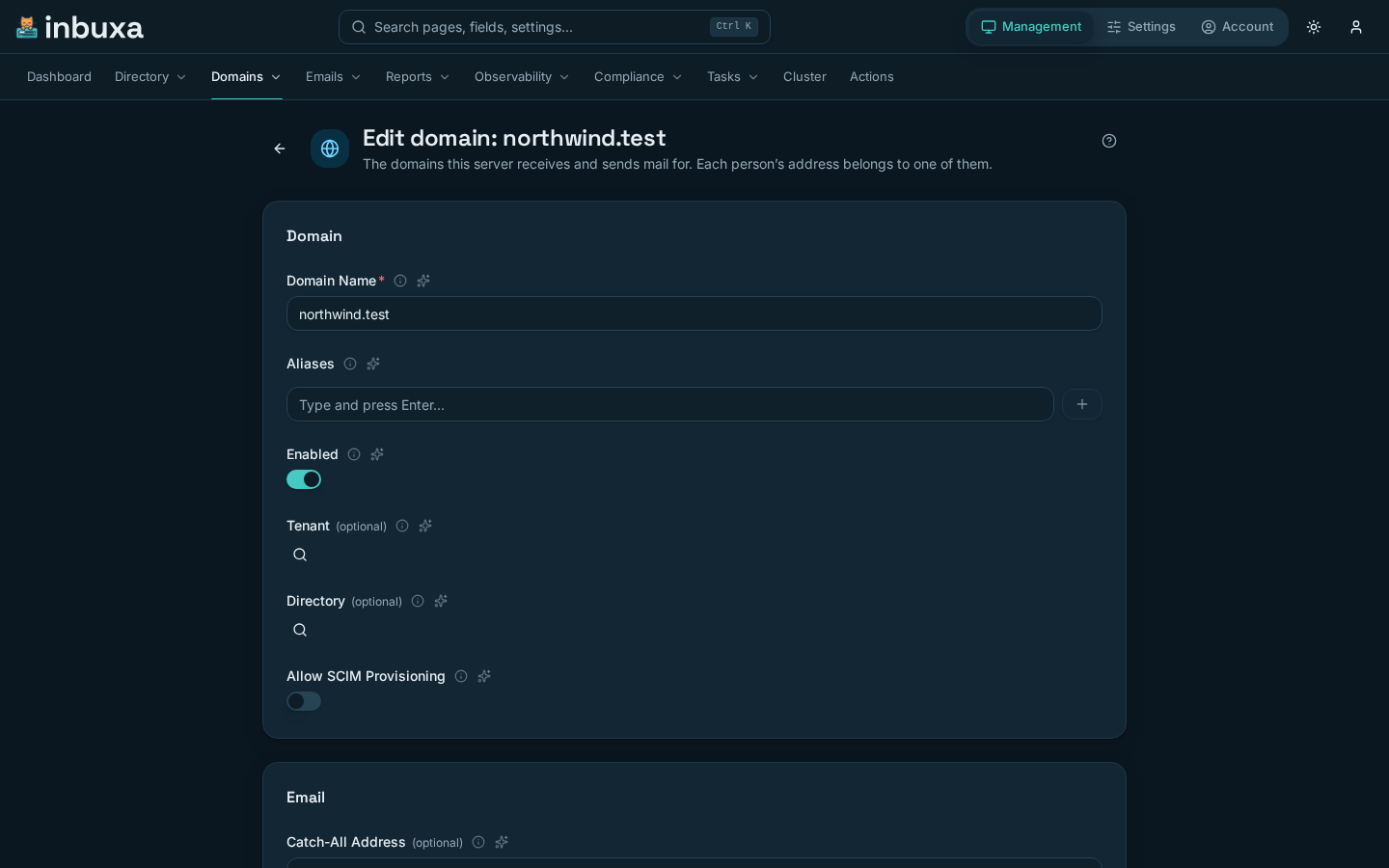Click the plus button to add an alias
The image size is (1389, 868).
point(1082,404)
